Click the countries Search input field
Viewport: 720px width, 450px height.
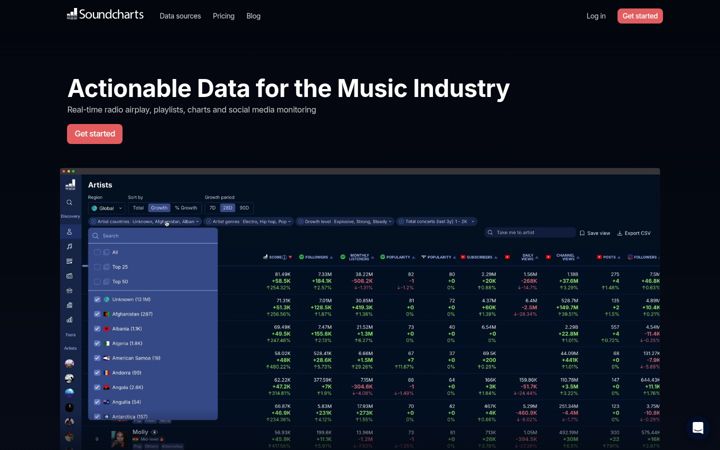pyautogui.click(x=153, y=236)
